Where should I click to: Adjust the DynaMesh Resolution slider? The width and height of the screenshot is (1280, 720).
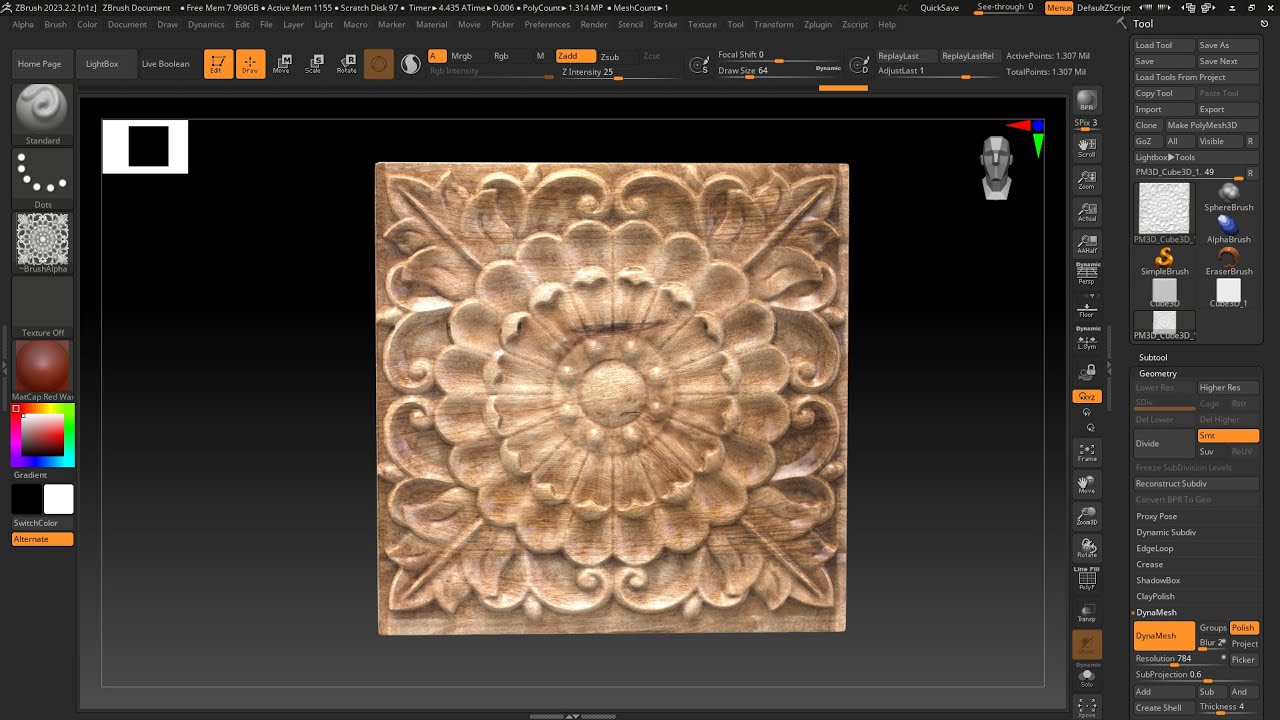[1180, 660]
